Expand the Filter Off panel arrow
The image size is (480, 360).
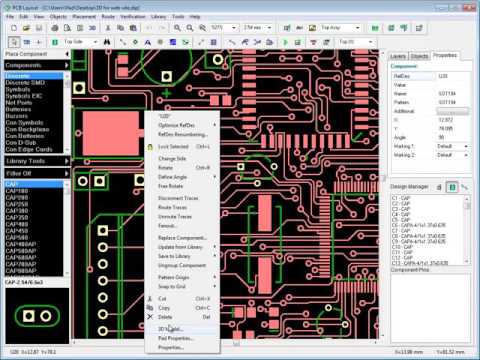coord(66,173)
